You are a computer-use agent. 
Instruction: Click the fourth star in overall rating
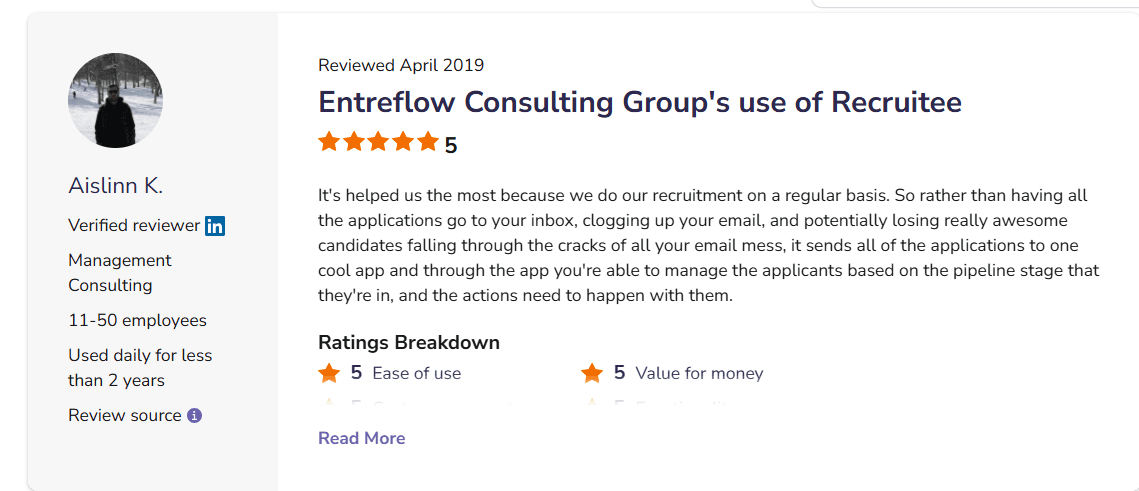point(404,142)
